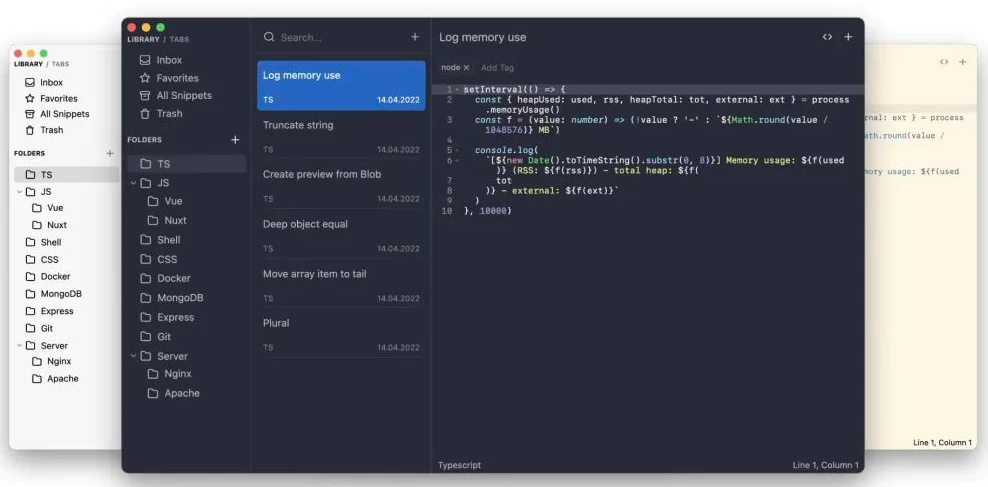Create new snippet with plus icon beside search
Viewport: 988px width, 487px height.
click(415, 37)
